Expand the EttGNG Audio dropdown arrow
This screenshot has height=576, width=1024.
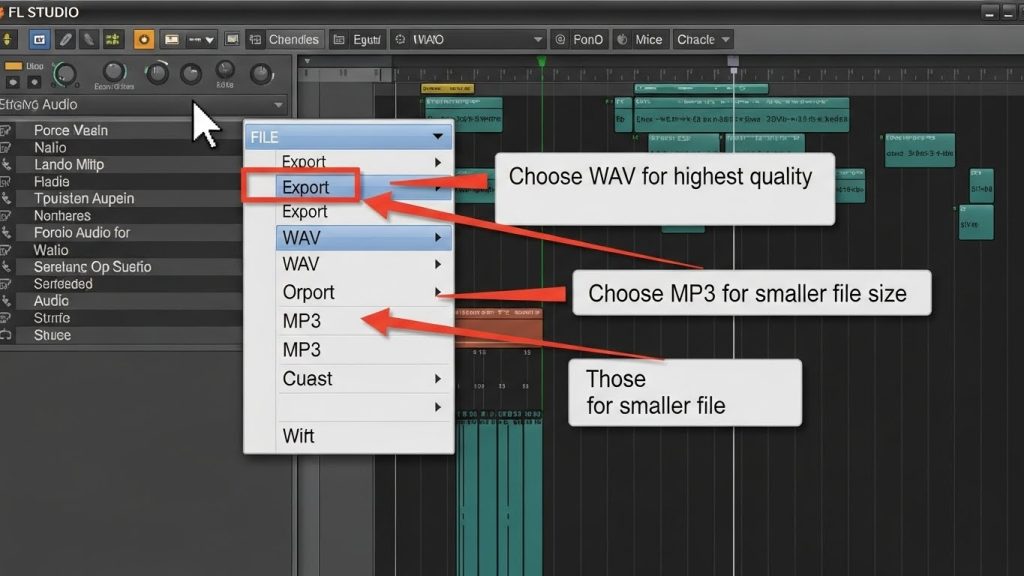(x=278, y=104)
